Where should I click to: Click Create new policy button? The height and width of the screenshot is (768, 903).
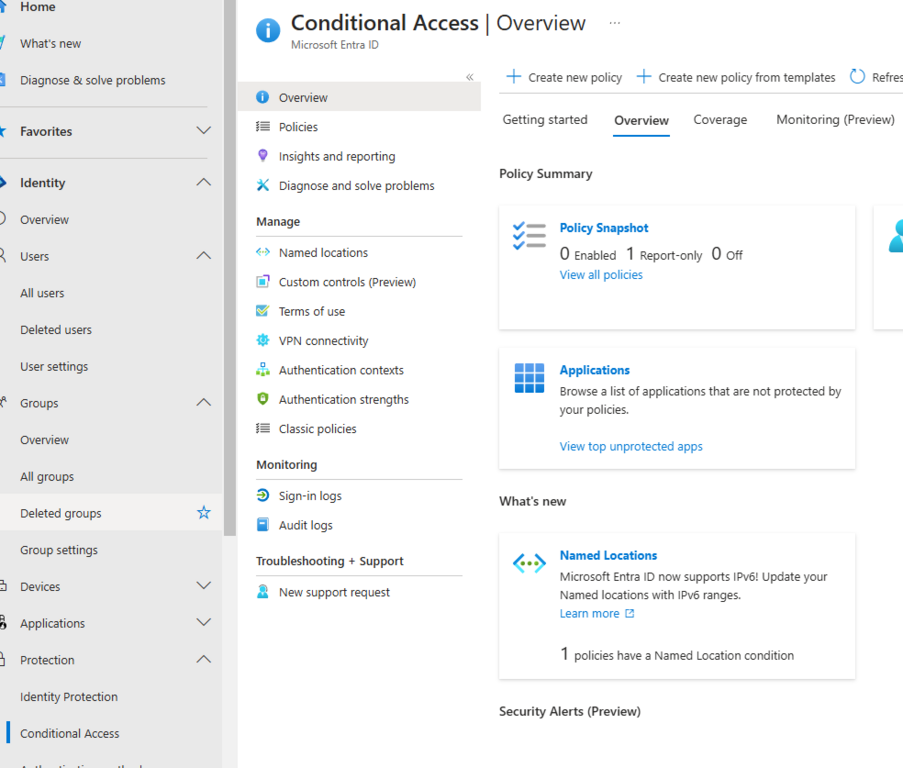tap(564, 77)
